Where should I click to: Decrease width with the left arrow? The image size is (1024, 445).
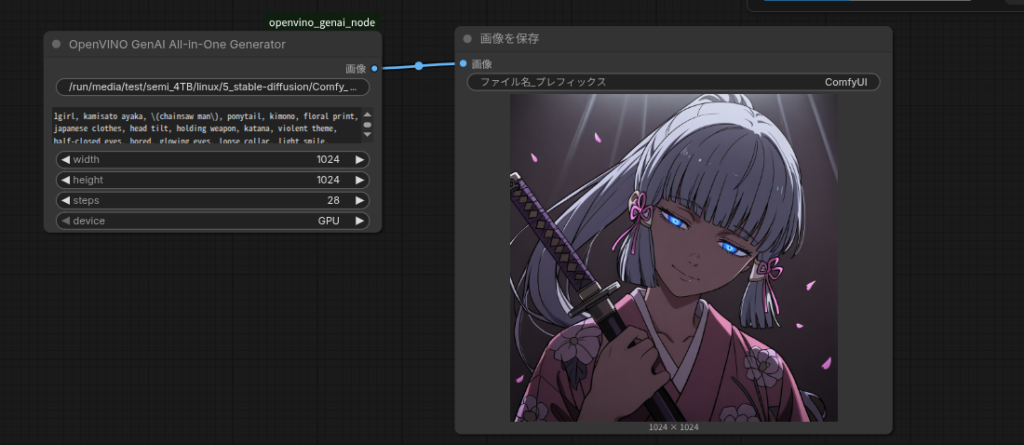click(x=66, y=160)
